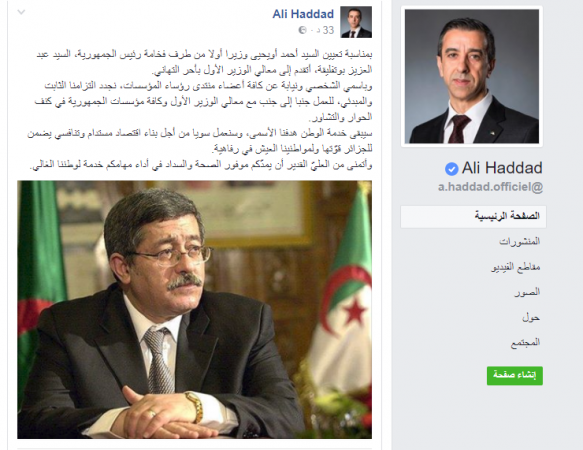Click the blue verified badge icon
The height and width of the screenshot is (450, 583).
point(451,169)
